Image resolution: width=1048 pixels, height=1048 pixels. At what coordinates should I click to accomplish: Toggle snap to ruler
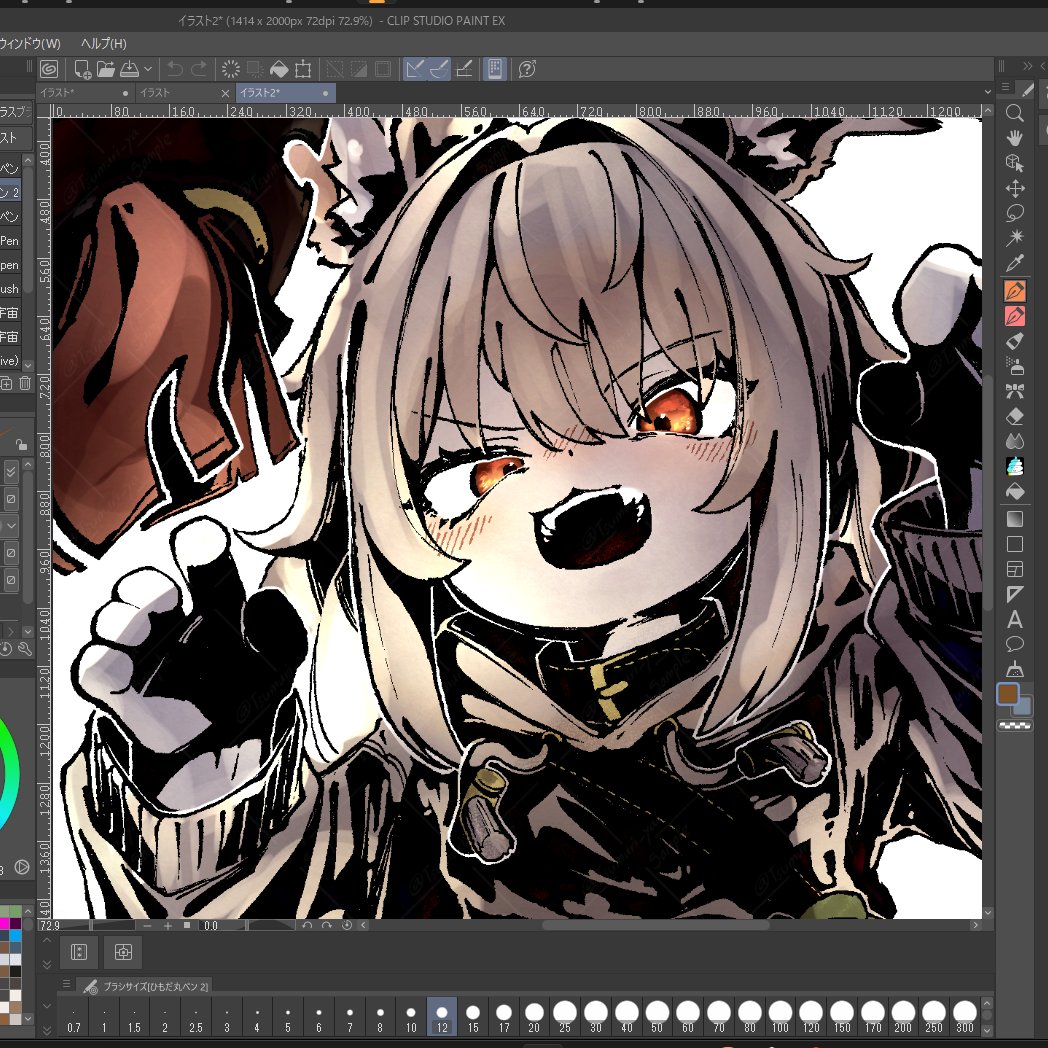click(415, 69)
